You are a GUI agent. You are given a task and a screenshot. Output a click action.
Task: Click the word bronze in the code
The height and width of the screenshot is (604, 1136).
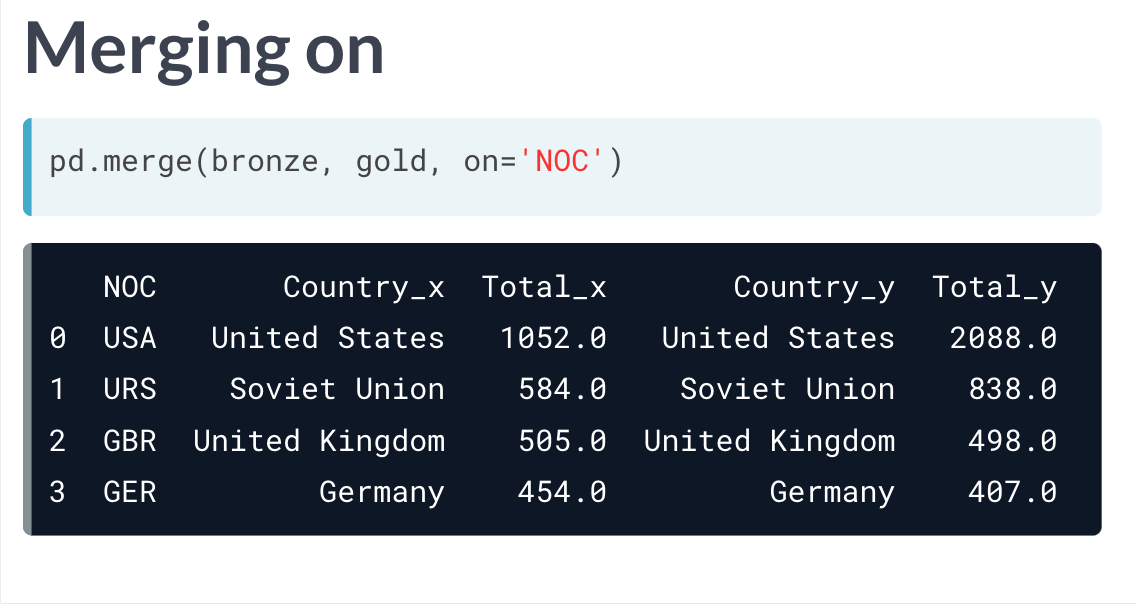click(264, 161)
